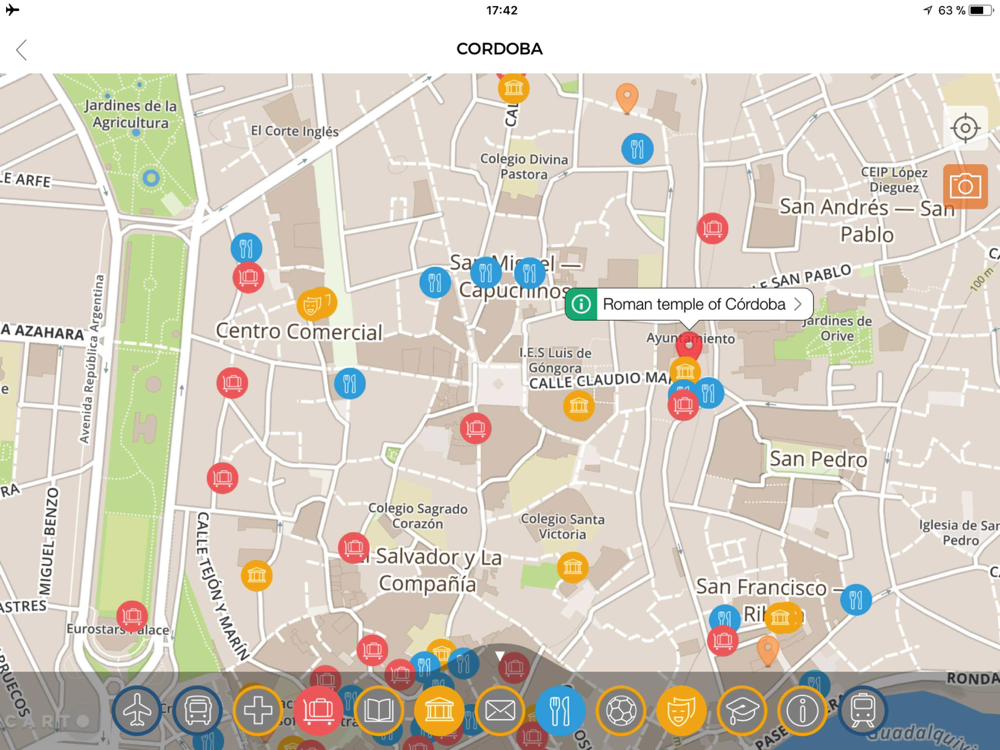The width and height of the screenshot is (1000, 750).
Task: Toggle the train station filter in bottom bar
Action: 863,710
